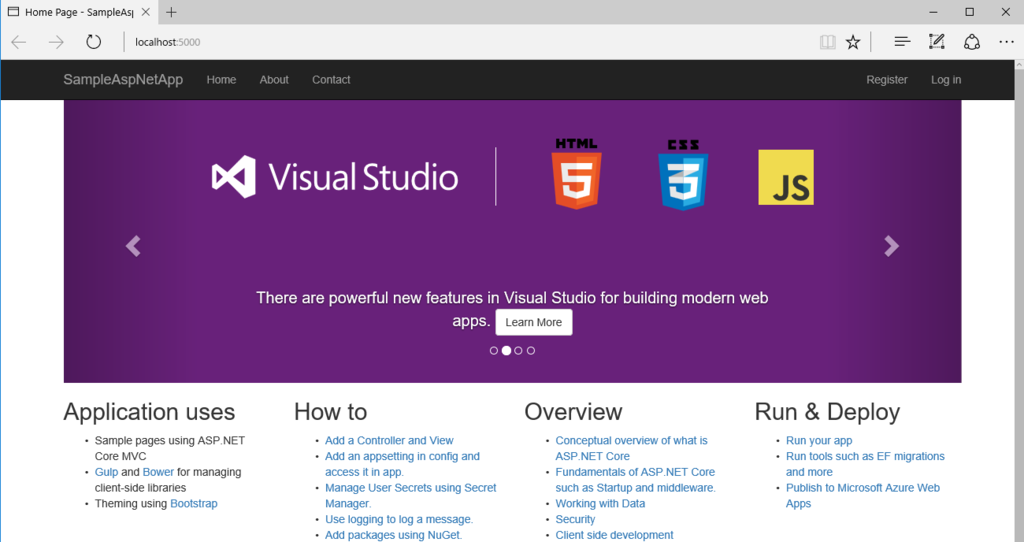Click Run & Deploy heading
Screen dimensions: 1024x542
827,412
